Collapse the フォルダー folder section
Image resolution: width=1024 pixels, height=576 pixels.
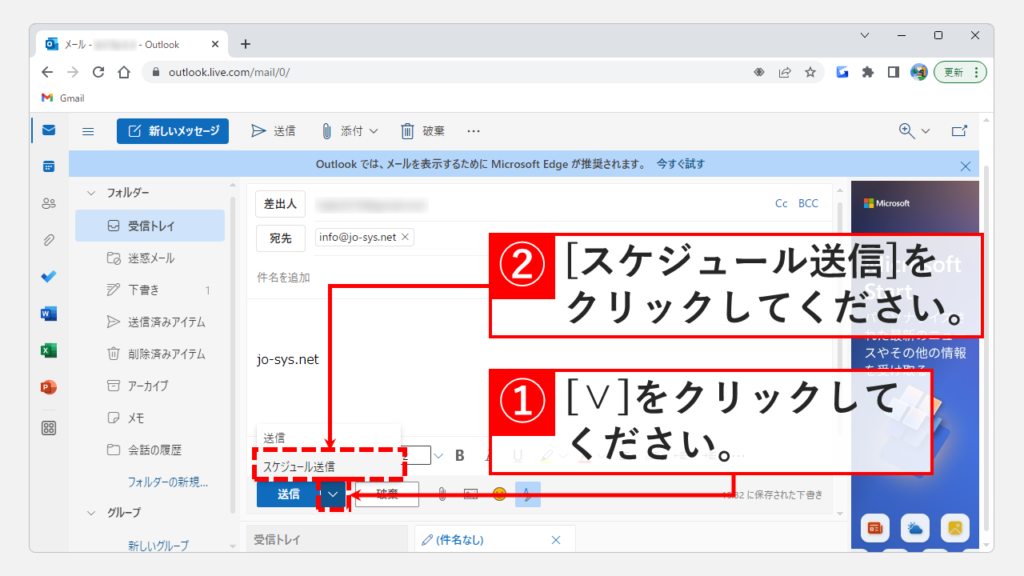(92, 192)
